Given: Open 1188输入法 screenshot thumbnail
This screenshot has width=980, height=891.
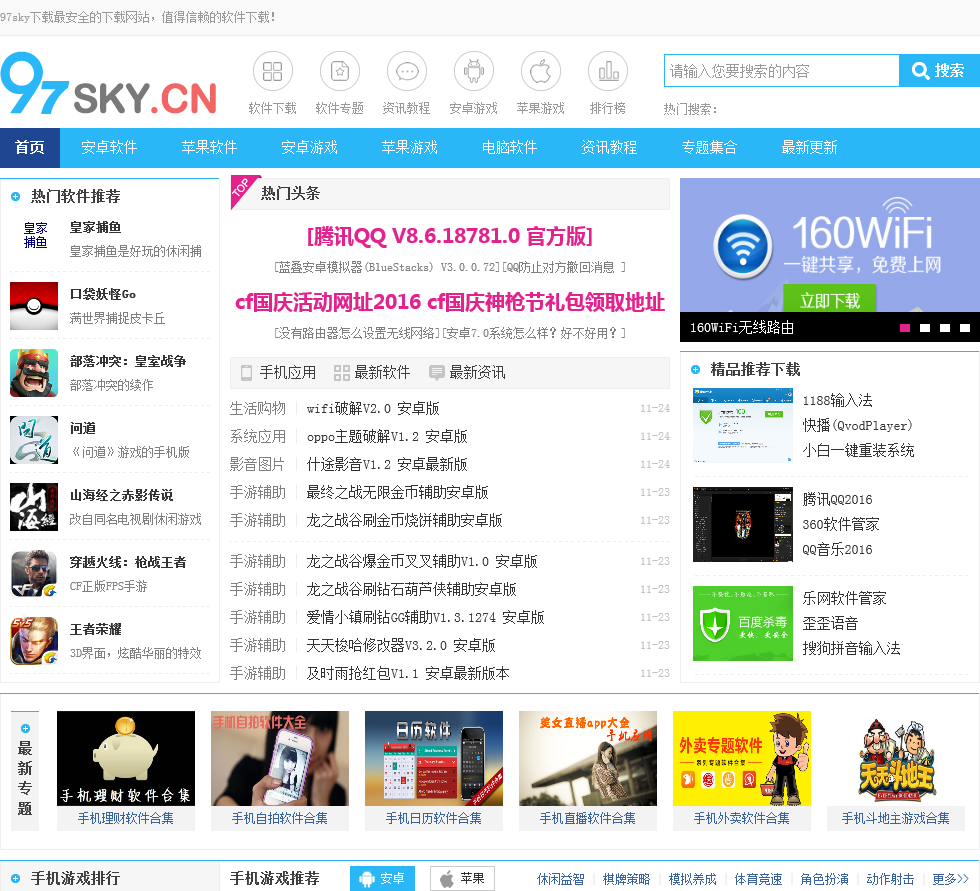Looking at the screenshot, I should coord(742,426).
